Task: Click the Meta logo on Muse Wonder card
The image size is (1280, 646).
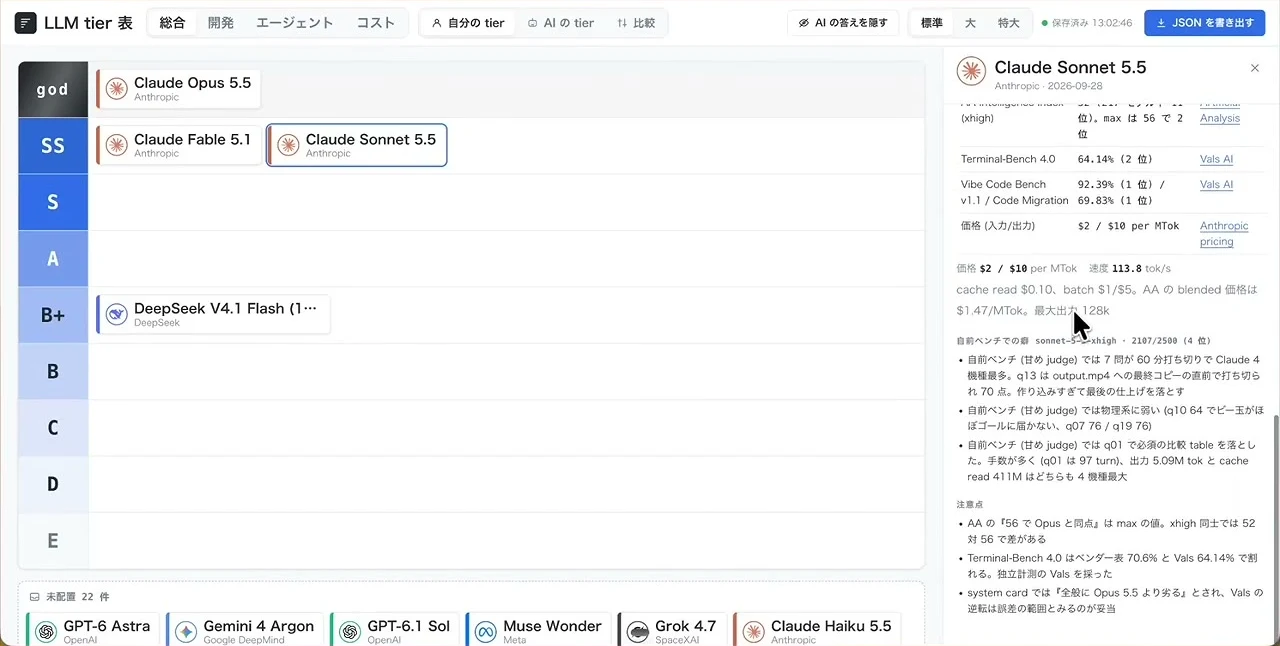Action: (x=486, y=632)
